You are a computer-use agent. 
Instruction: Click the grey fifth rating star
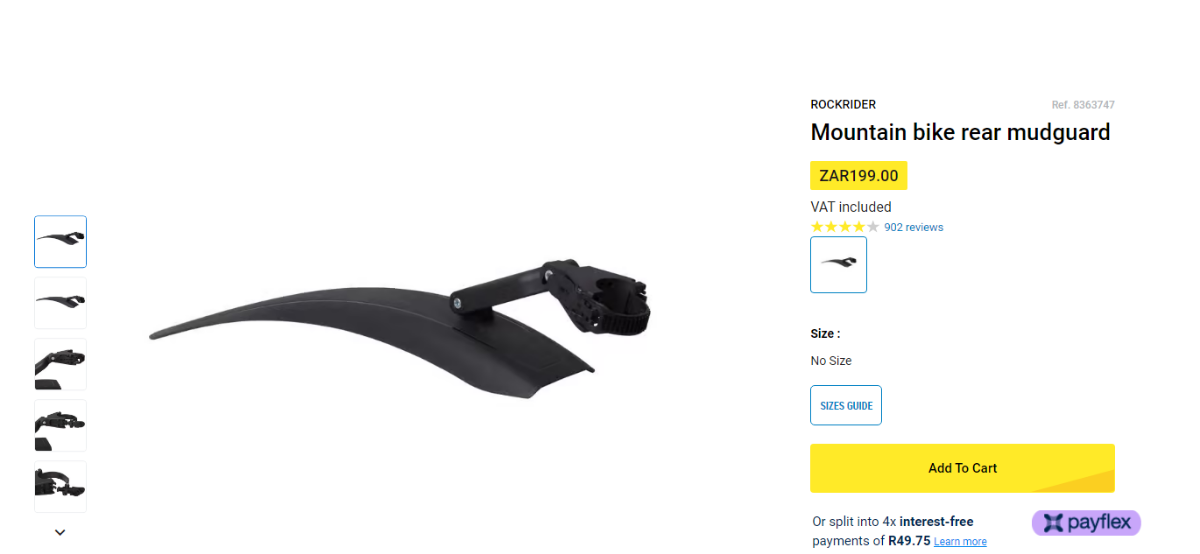tap(873, 227)
